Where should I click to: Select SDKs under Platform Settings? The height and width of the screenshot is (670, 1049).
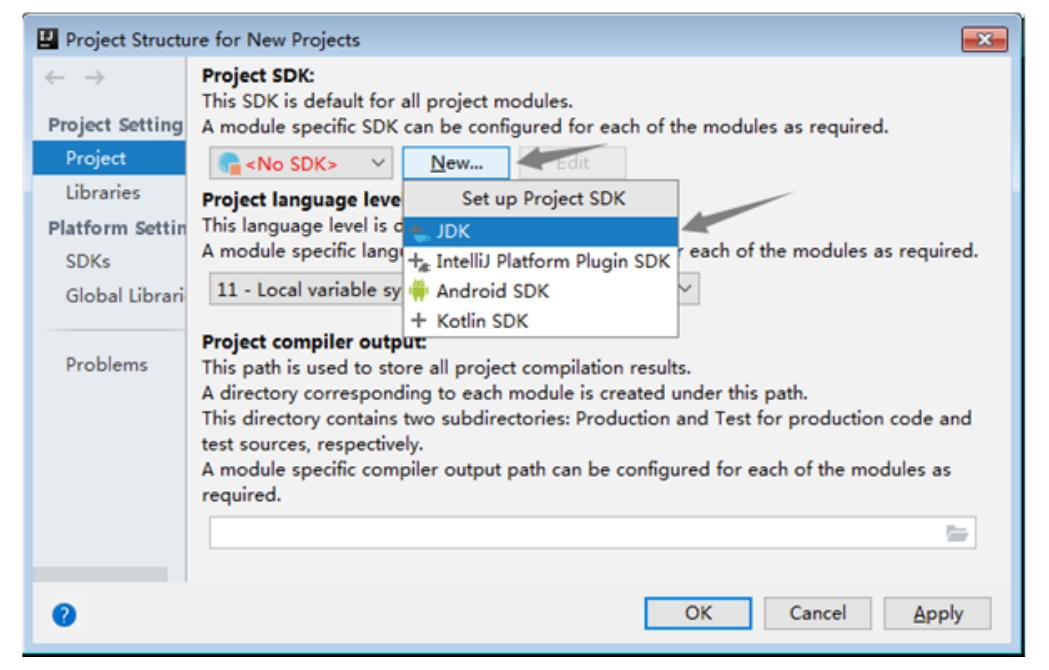[x=88, y=261]
